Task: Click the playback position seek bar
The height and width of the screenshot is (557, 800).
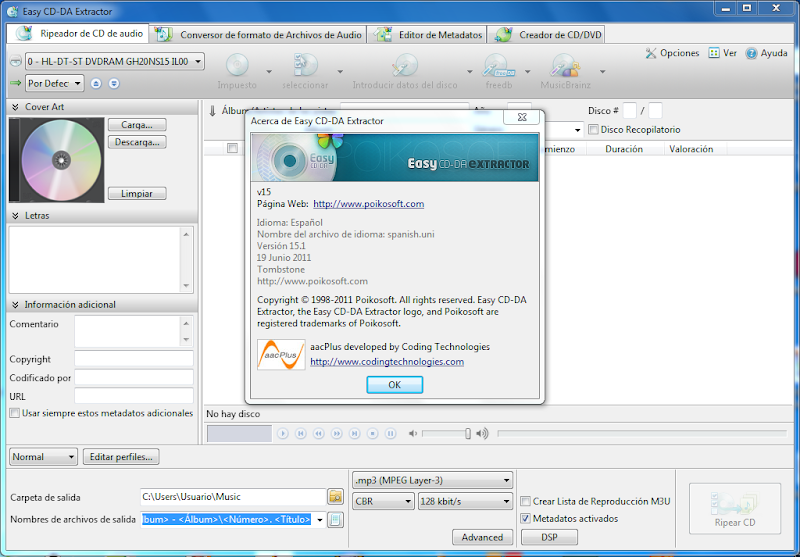Action: click(x=642, y=434)
